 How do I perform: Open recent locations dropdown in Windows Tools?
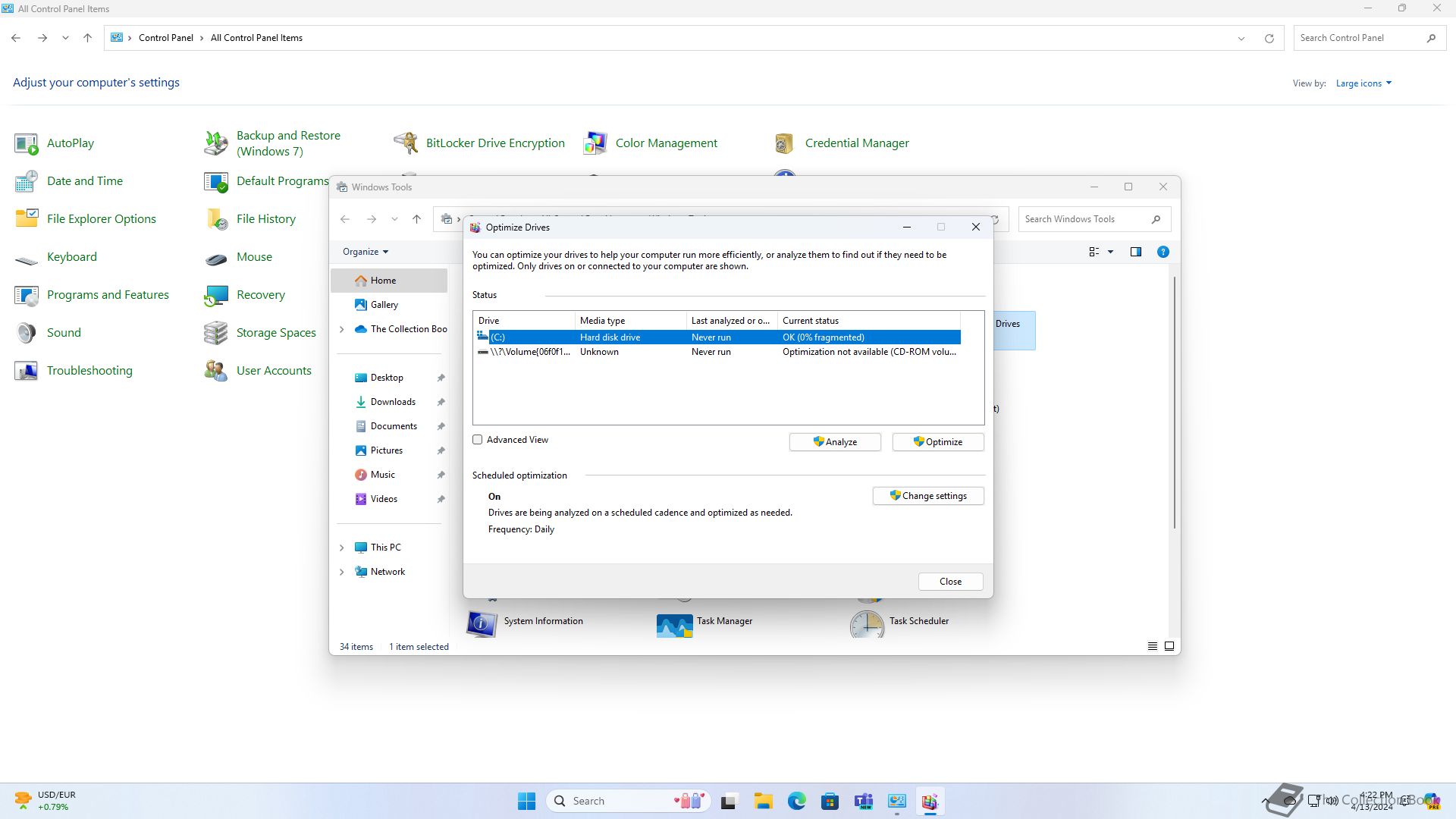click(394, 219)
